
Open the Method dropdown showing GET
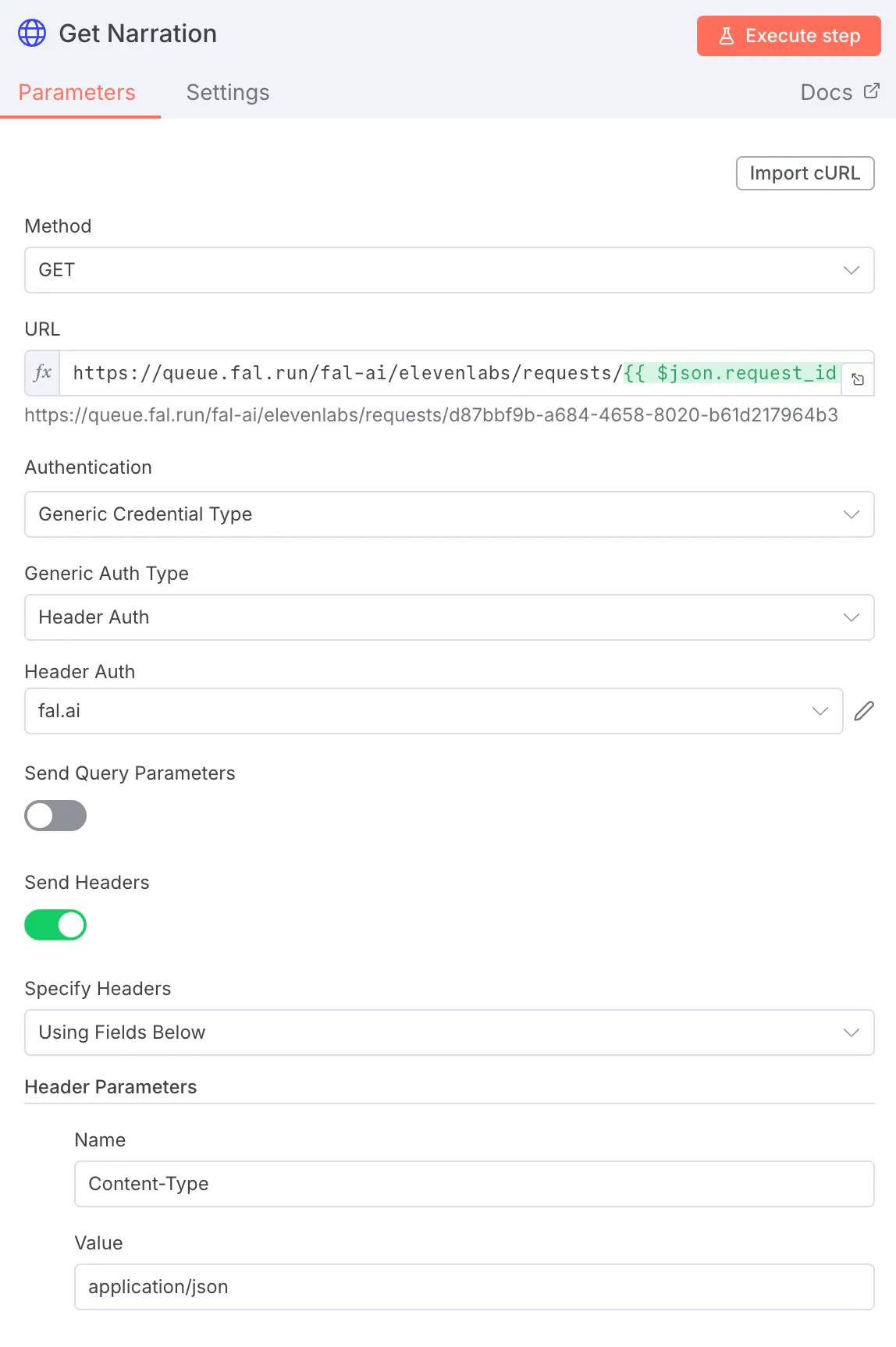449,270
